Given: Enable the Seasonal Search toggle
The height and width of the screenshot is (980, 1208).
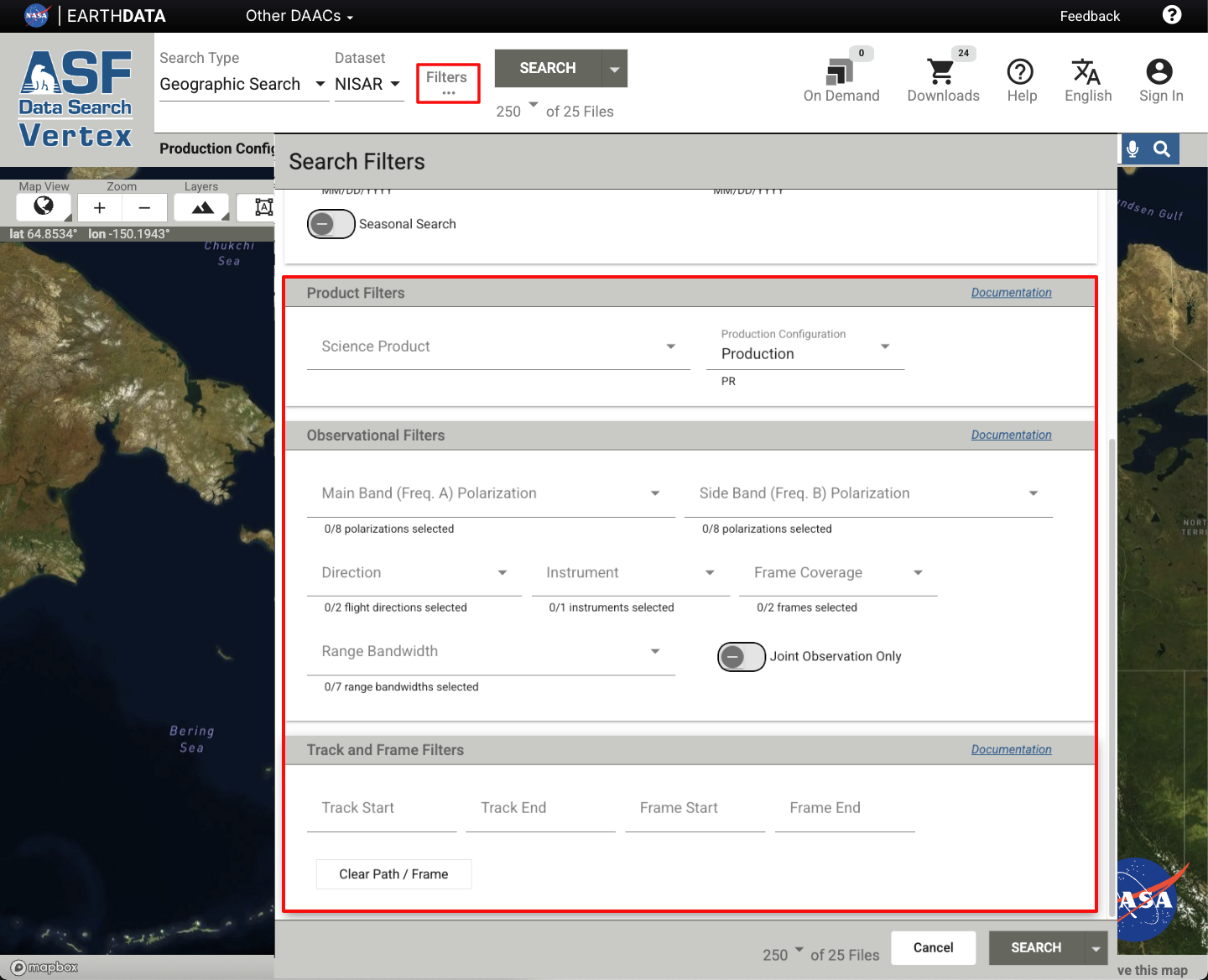Looking at the screenshot, I should coord(331,224).
